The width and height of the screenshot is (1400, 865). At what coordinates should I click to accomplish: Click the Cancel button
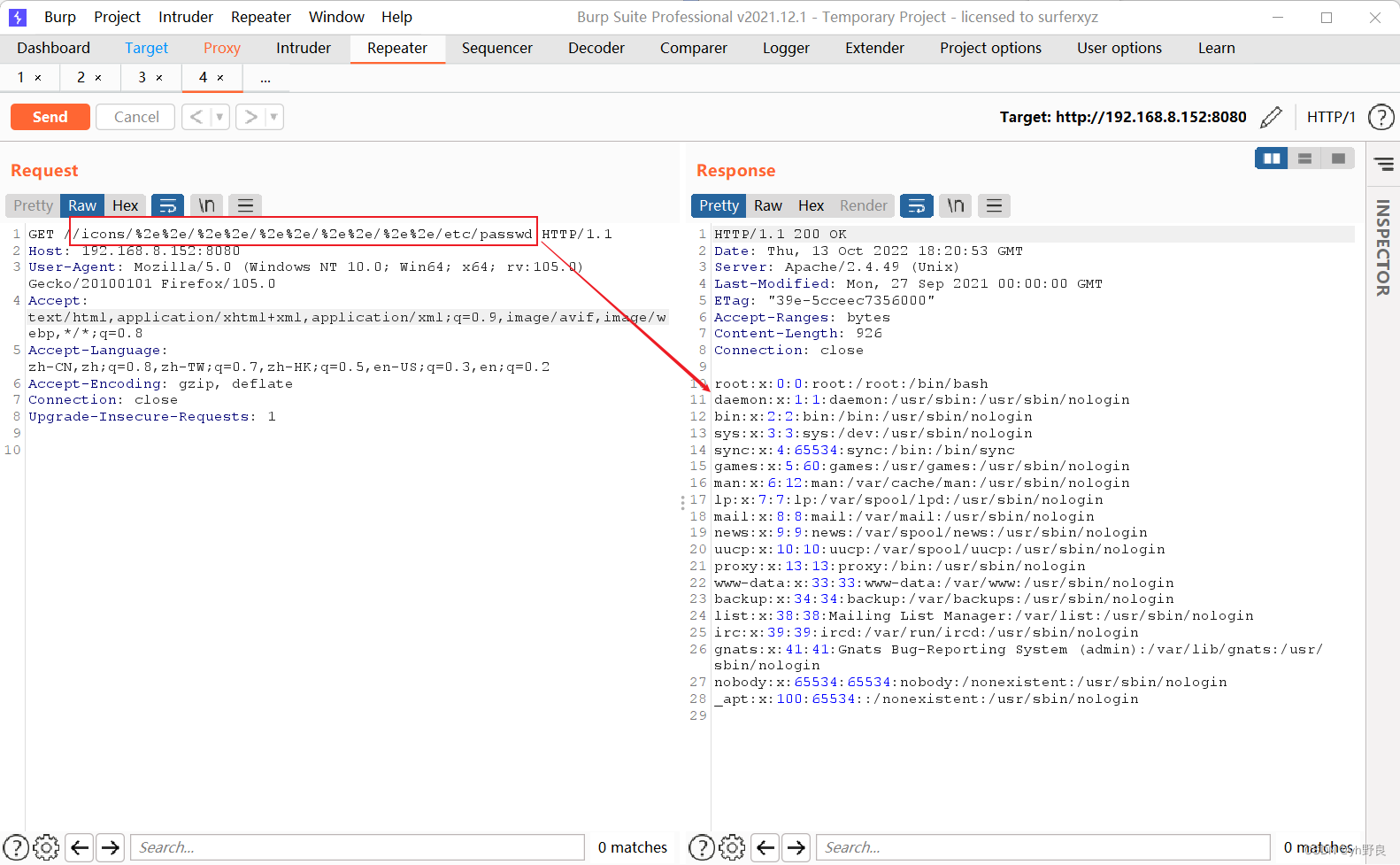(x=136, y=117)
